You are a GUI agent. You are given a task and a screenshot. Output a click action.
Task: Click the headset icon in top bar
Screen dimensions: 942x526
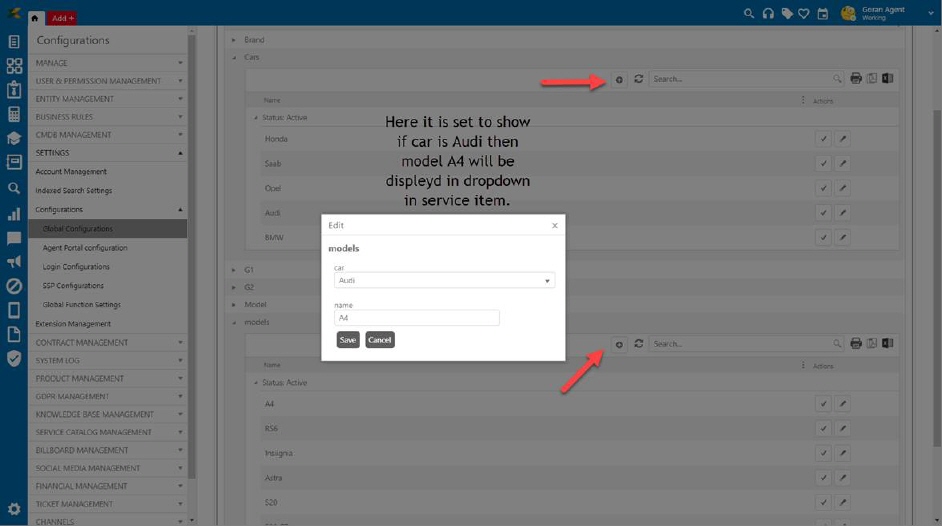pos(768,13)
